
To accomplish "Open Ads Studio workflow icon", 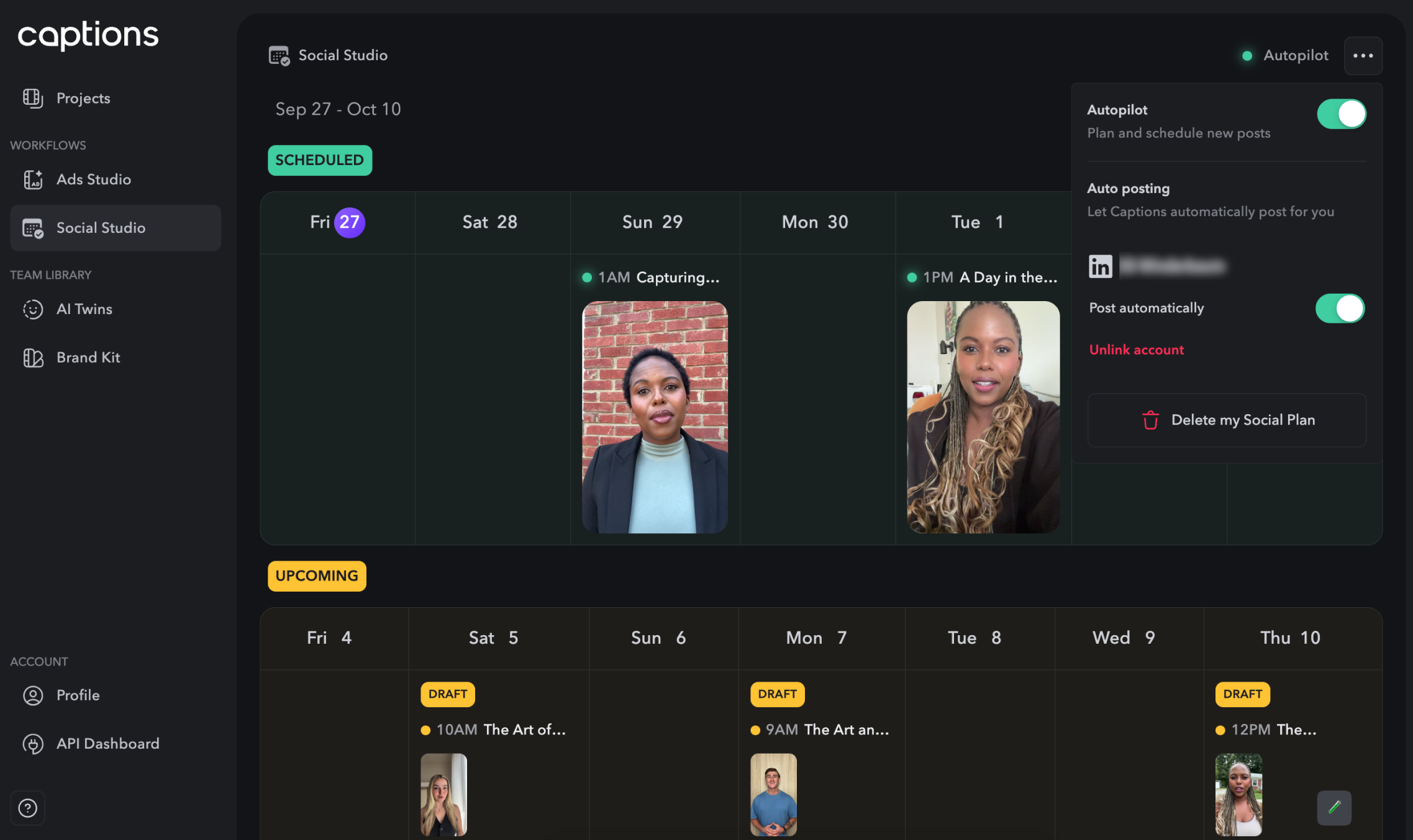I will pyautogui.click(x=33, y=179).
